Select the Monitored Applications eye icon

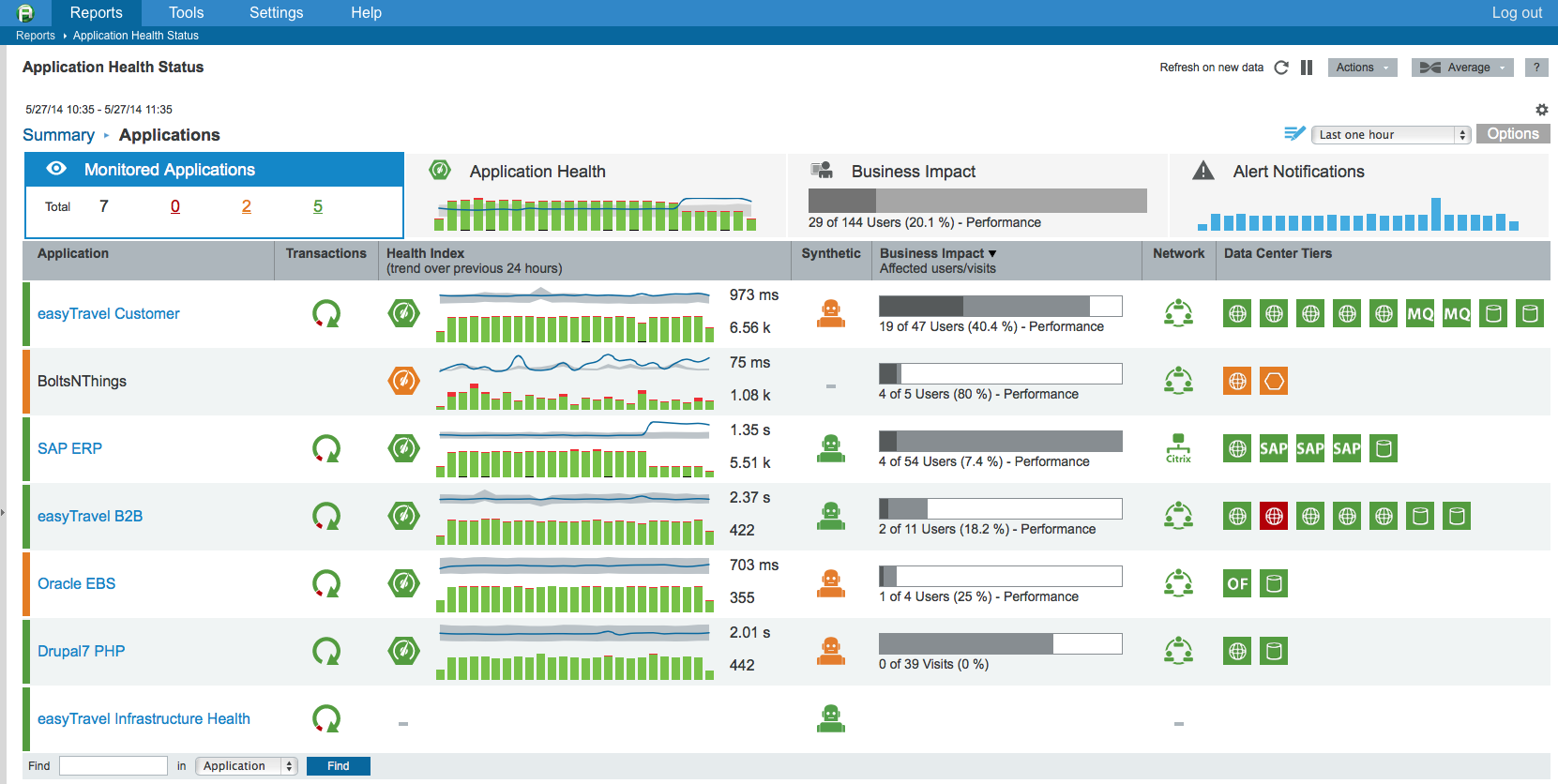click(x=56, y=169)
